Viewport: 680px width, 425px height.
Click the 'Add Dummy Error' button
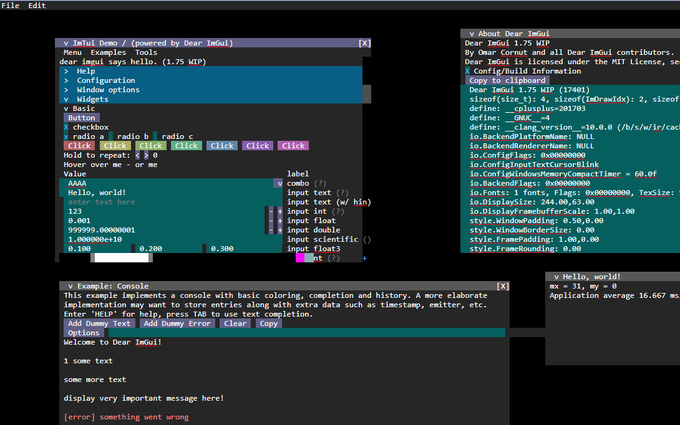click(x=177, y=324)
